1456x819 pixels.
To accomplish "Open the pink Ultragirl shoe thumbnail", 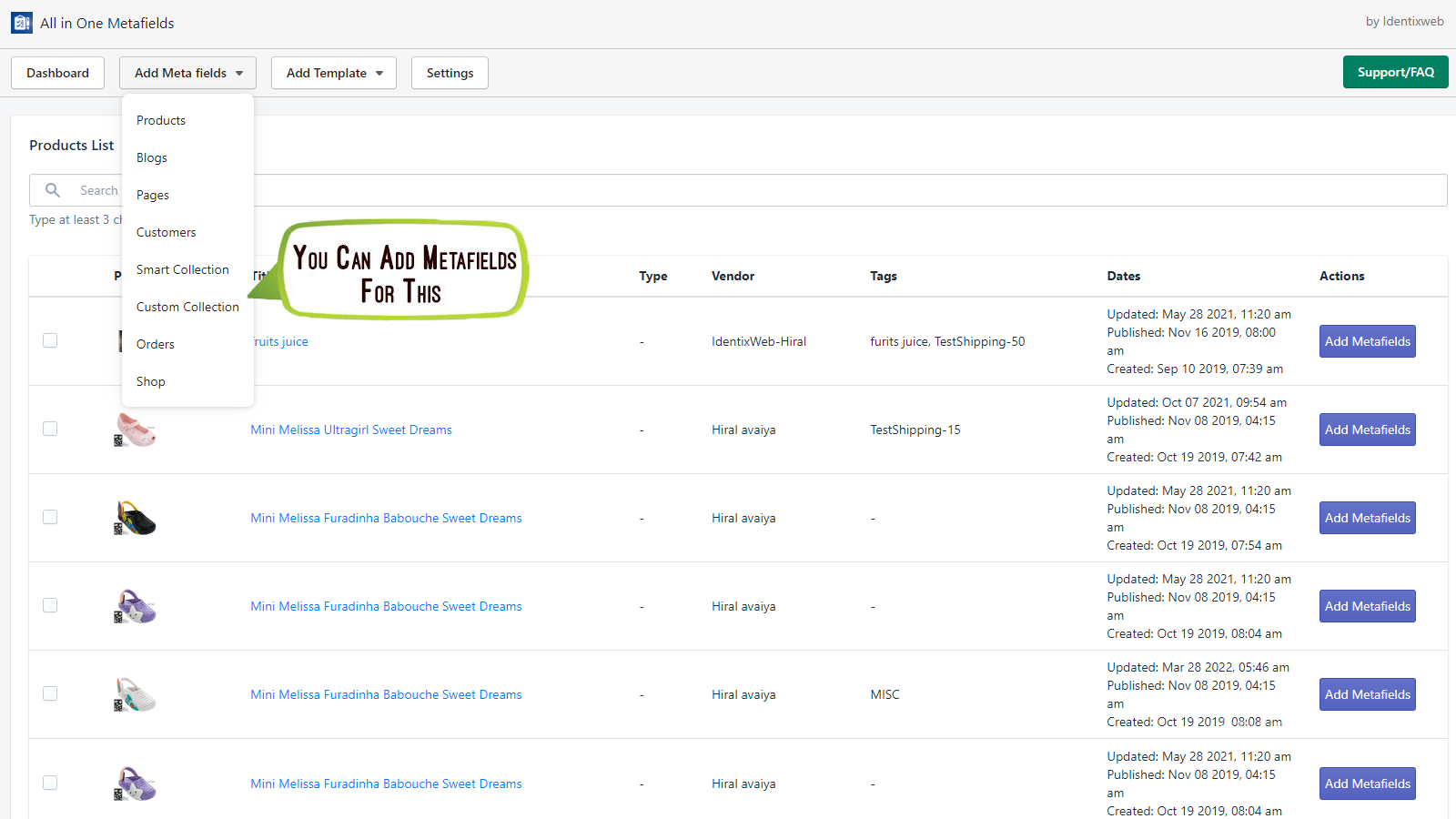I will tap(136, 430).
